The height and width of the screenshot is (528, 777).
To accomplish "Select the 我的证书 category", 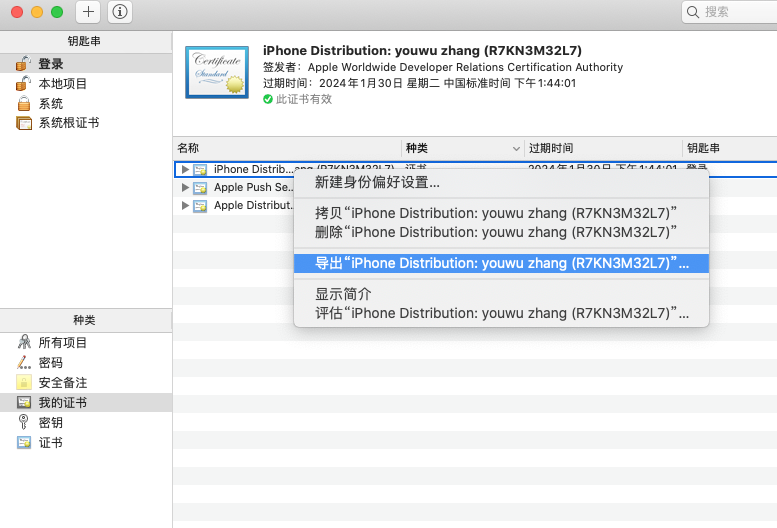I will pos(86,402).
